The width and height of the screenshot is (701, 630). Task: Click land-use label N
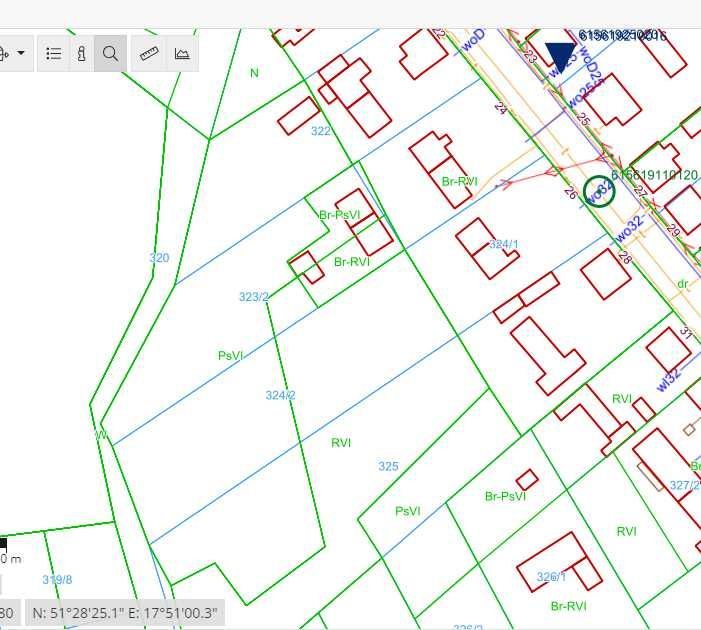(x=254, y=73)
